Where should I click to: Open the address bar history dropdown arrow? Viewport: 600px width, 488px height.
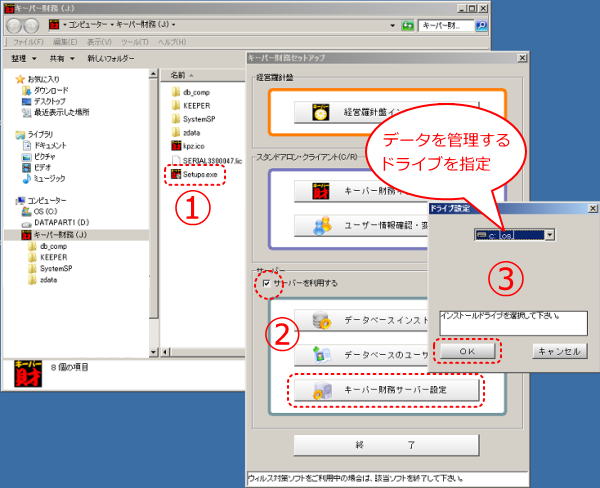coord(393,26)
